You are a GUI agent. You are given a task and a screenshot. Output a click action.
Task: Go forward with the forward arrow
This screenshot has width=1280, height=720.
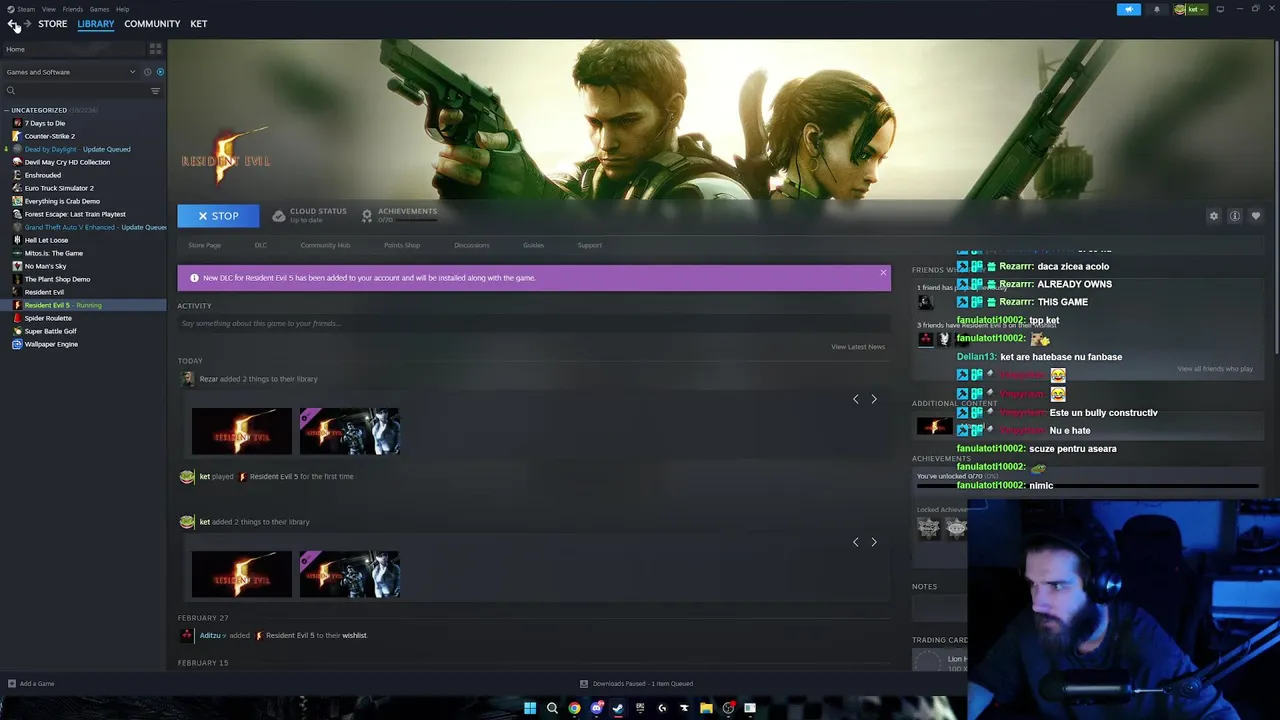[x=27, y=24]
